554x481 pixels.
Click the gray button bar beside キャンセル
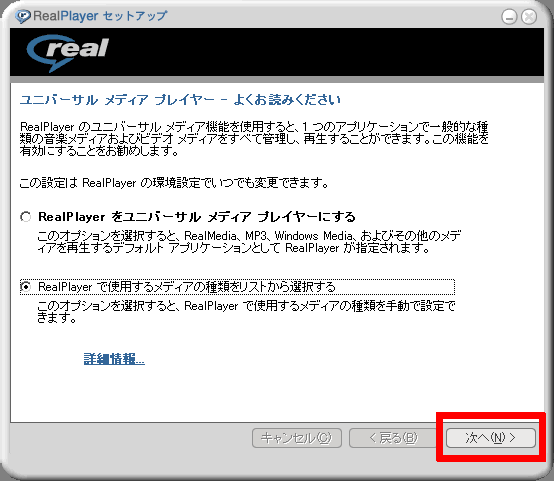pyautogui.click(x=131, y=438)
